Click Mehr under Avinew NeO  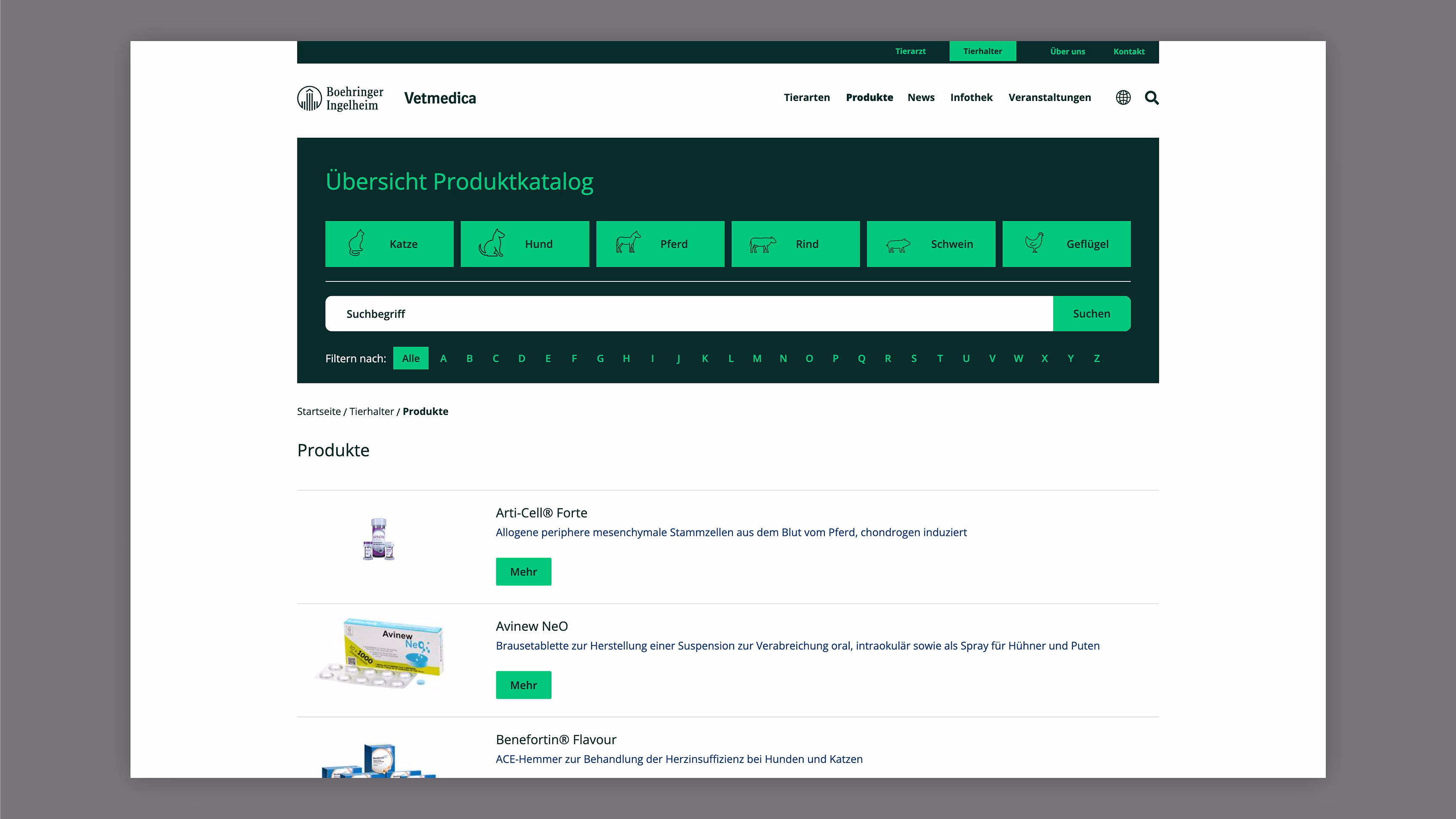523,685
